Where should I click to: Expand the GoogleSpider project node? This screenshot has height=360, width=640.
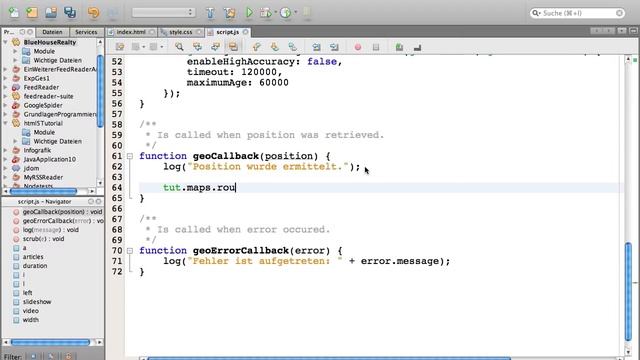click(5, 105)
